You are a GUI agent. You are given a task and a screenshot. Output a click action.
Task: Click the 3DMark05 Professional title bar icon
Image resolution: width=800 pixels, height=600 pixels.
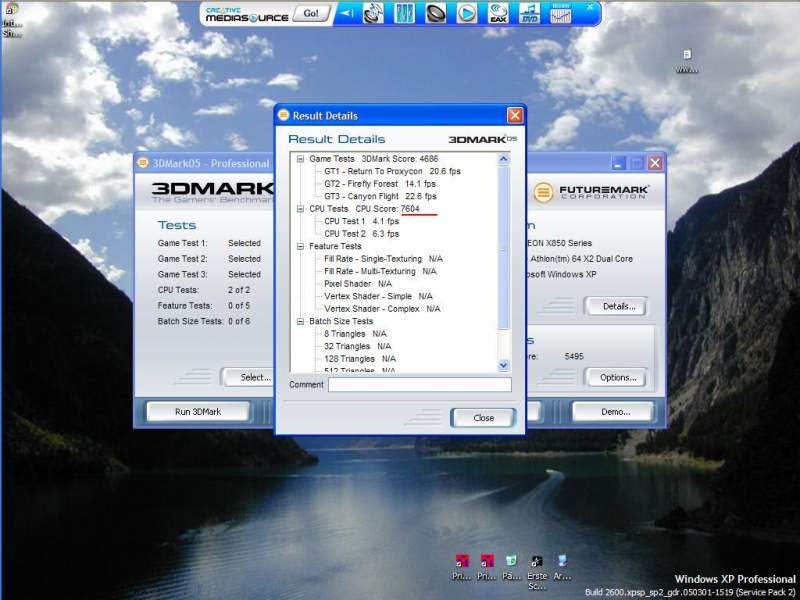point(143,163)
